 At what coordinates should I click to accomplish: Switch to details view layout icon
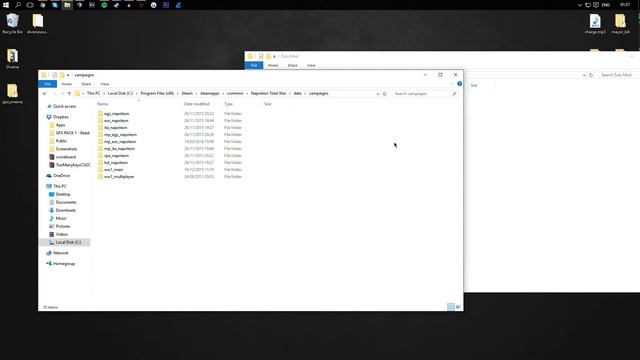click(451, 307)
